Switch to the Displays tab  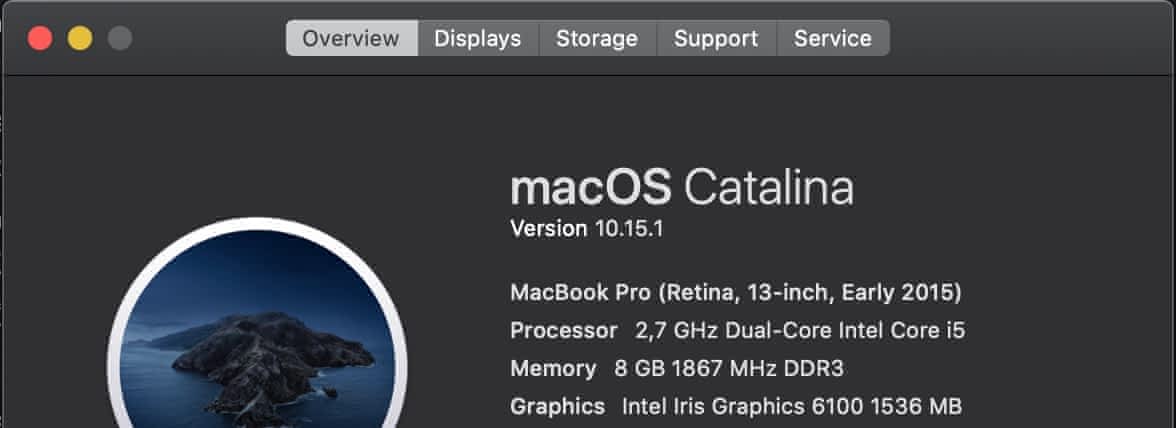coord(477,39)
